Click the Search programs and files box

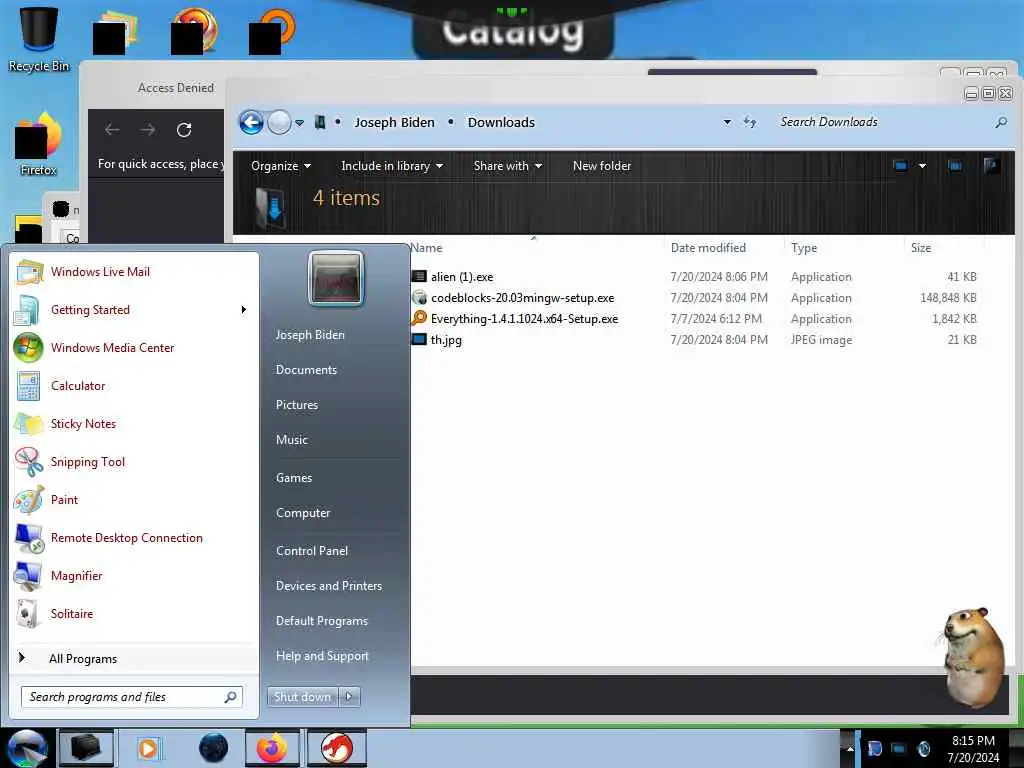[132, 697]
